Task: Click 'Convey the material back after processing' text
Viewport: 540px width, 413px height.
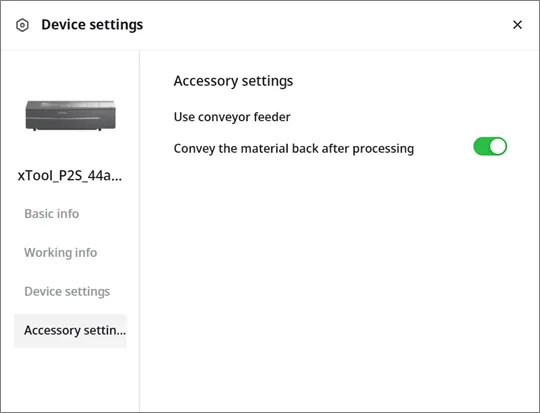Action: tap(294, 149)
